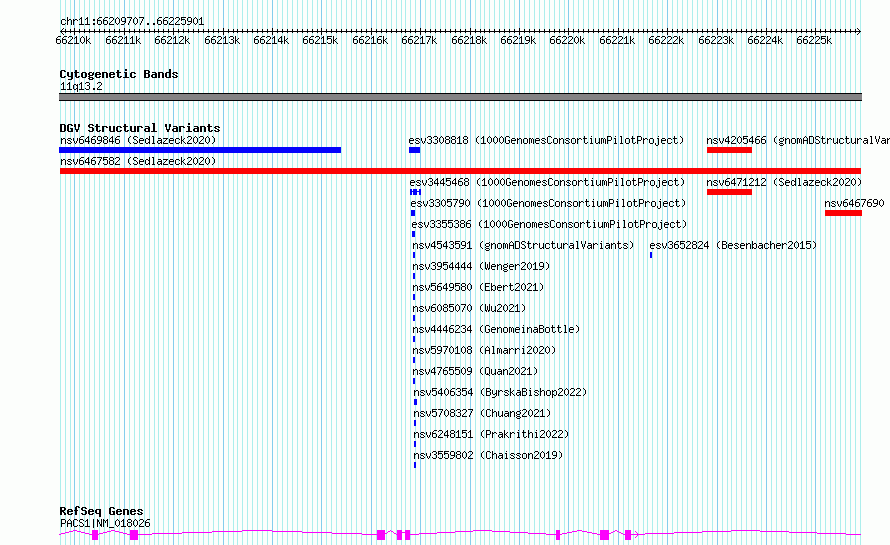Click the nsv4205466 gnomAD variant label
The width and height of the screenshot is (890, 545).
tap(797, 140)
